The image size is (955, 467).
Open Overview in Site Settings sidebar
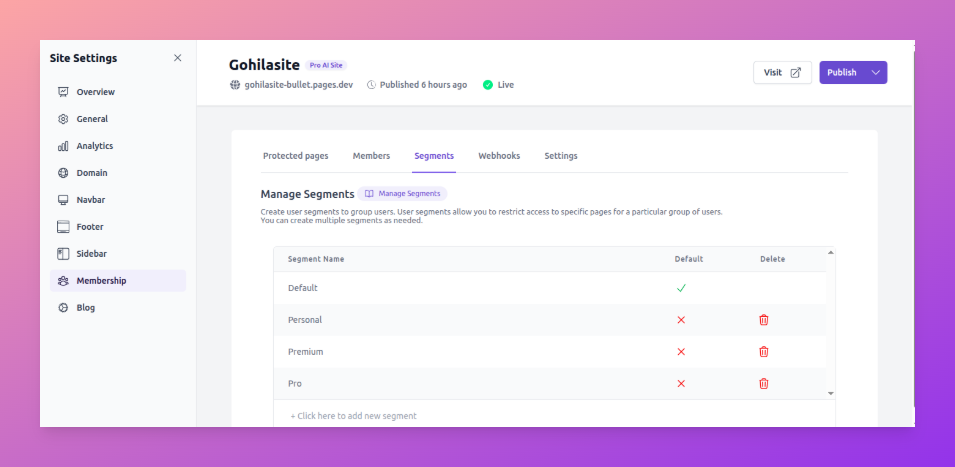[95, 92]
